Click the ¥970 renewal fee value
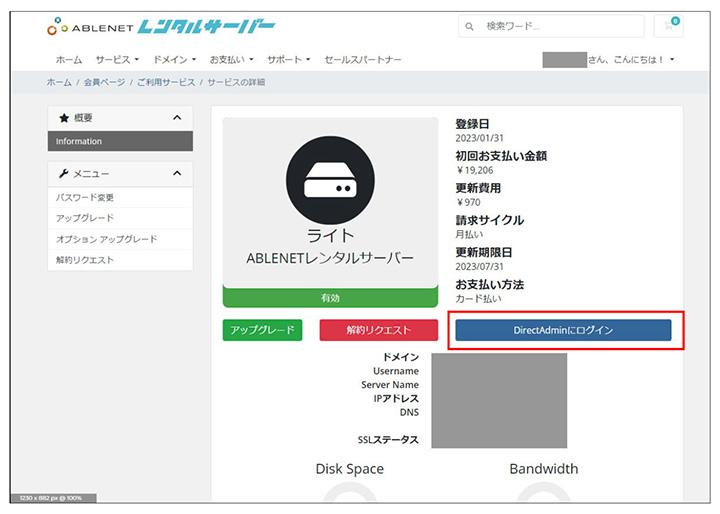Viewport: 720px width, 514px height. coord(468,202)
